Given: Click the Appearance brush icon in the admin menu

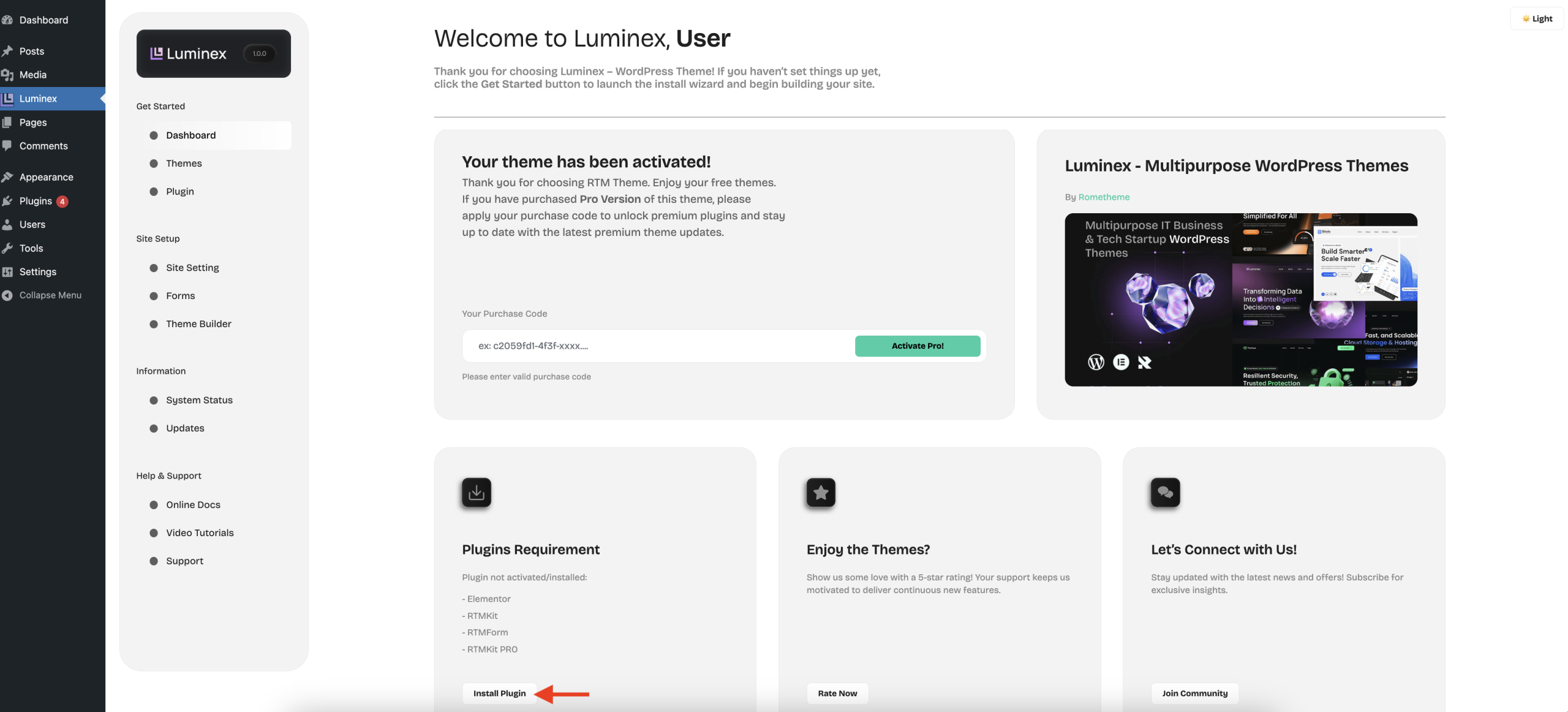Looking at the screenshot, I should 7,177.
